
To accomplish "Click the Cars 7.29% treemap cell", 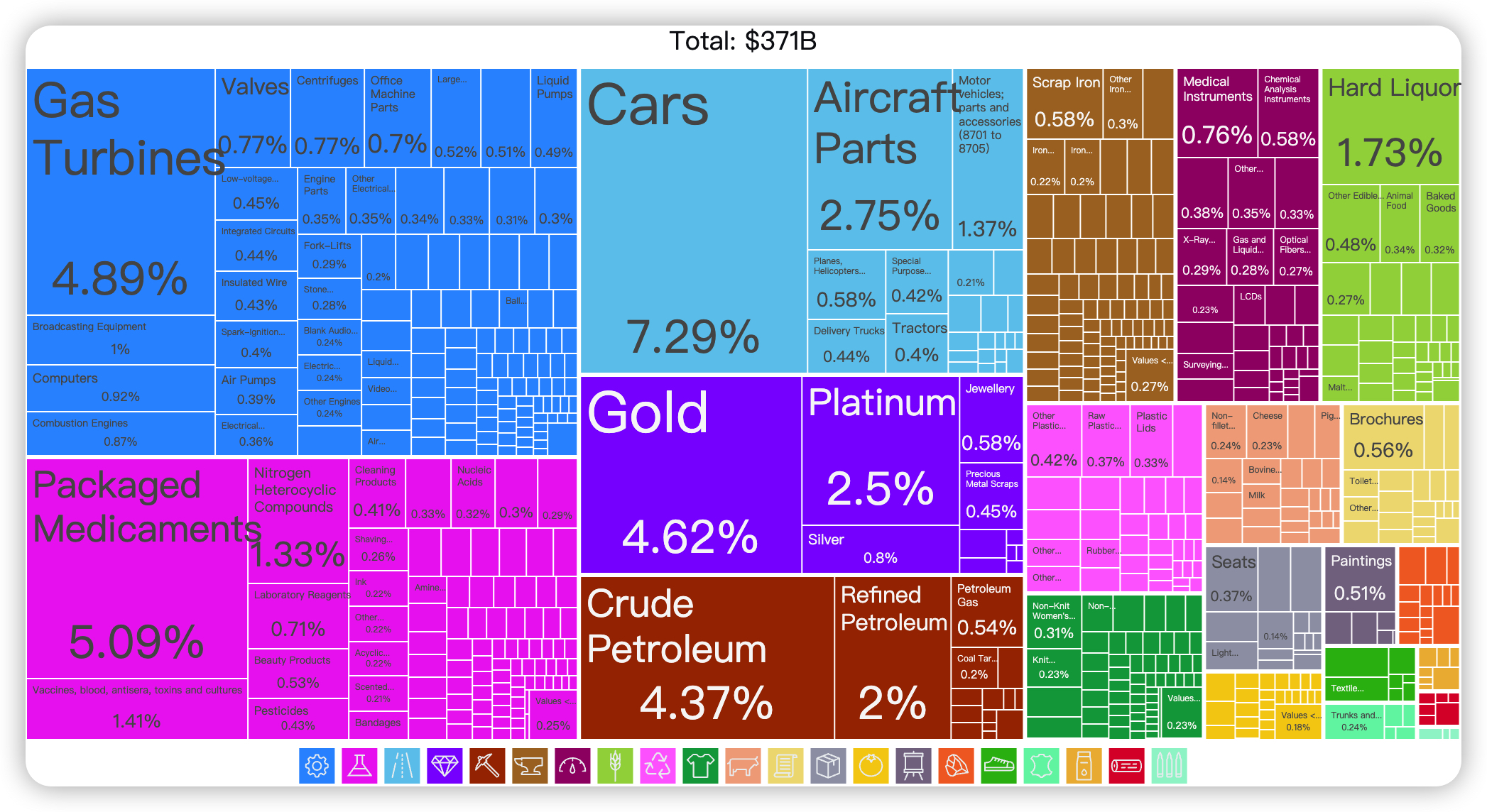I will coord(693,220).
